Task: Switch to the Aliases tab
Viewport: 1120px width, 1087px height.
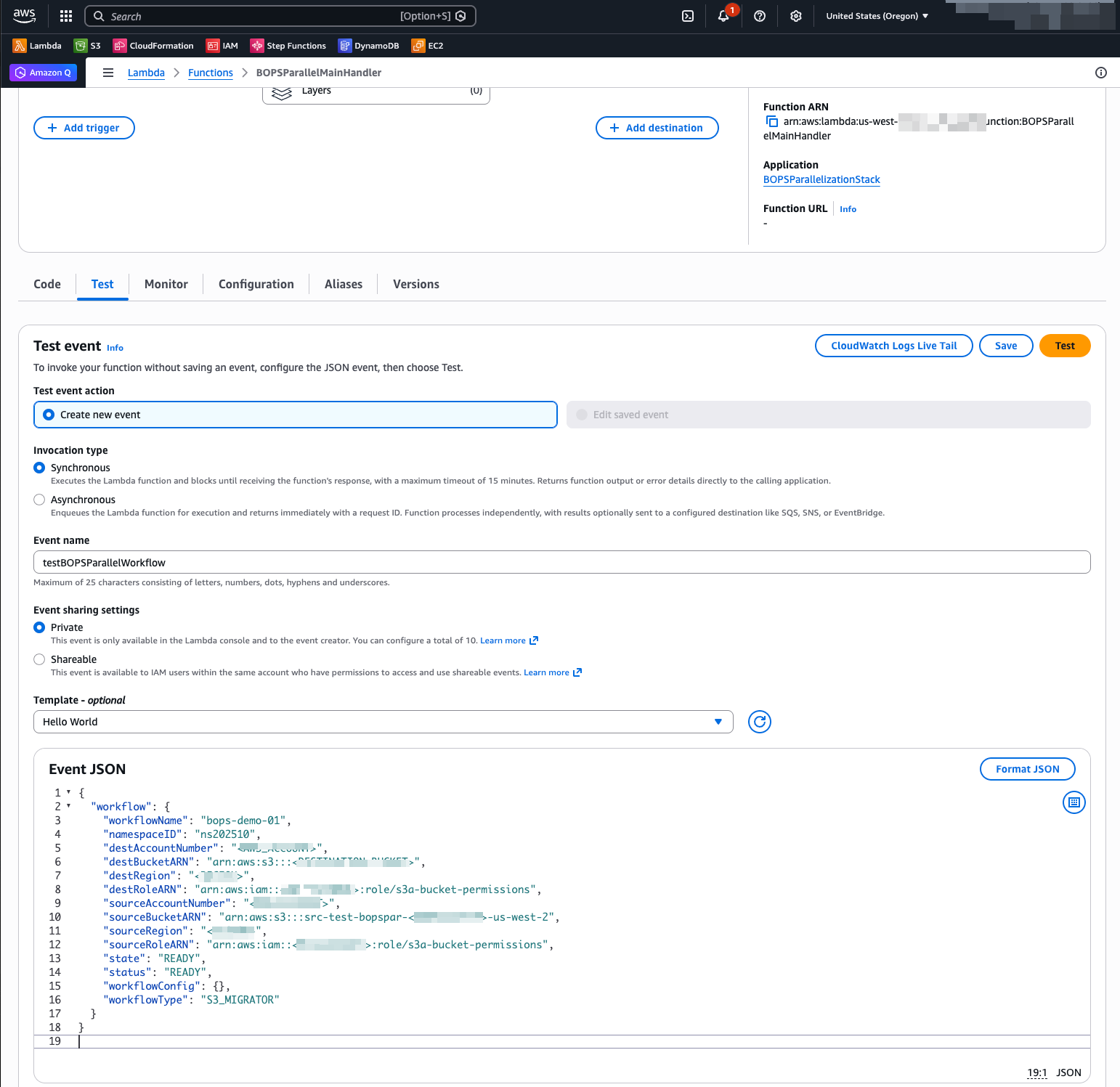Action: (344, 284)
